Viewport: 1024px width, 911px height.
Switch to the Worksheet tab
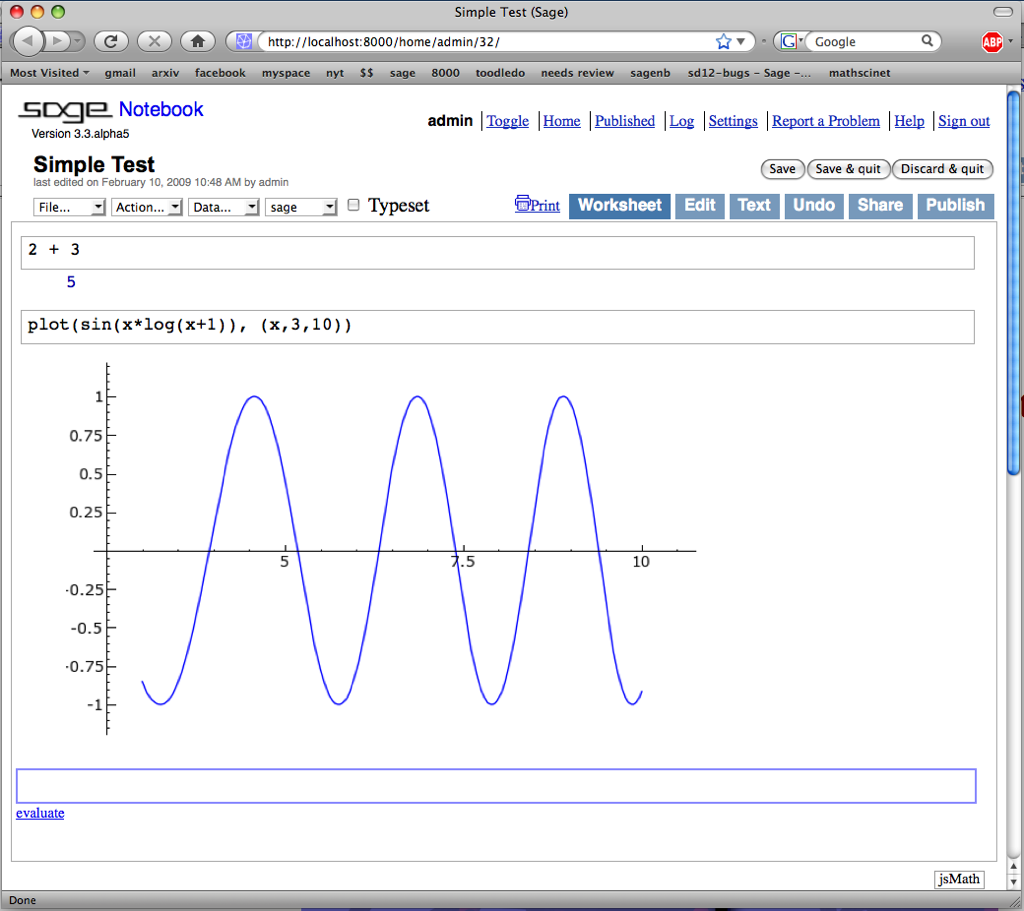click(620, 206)
